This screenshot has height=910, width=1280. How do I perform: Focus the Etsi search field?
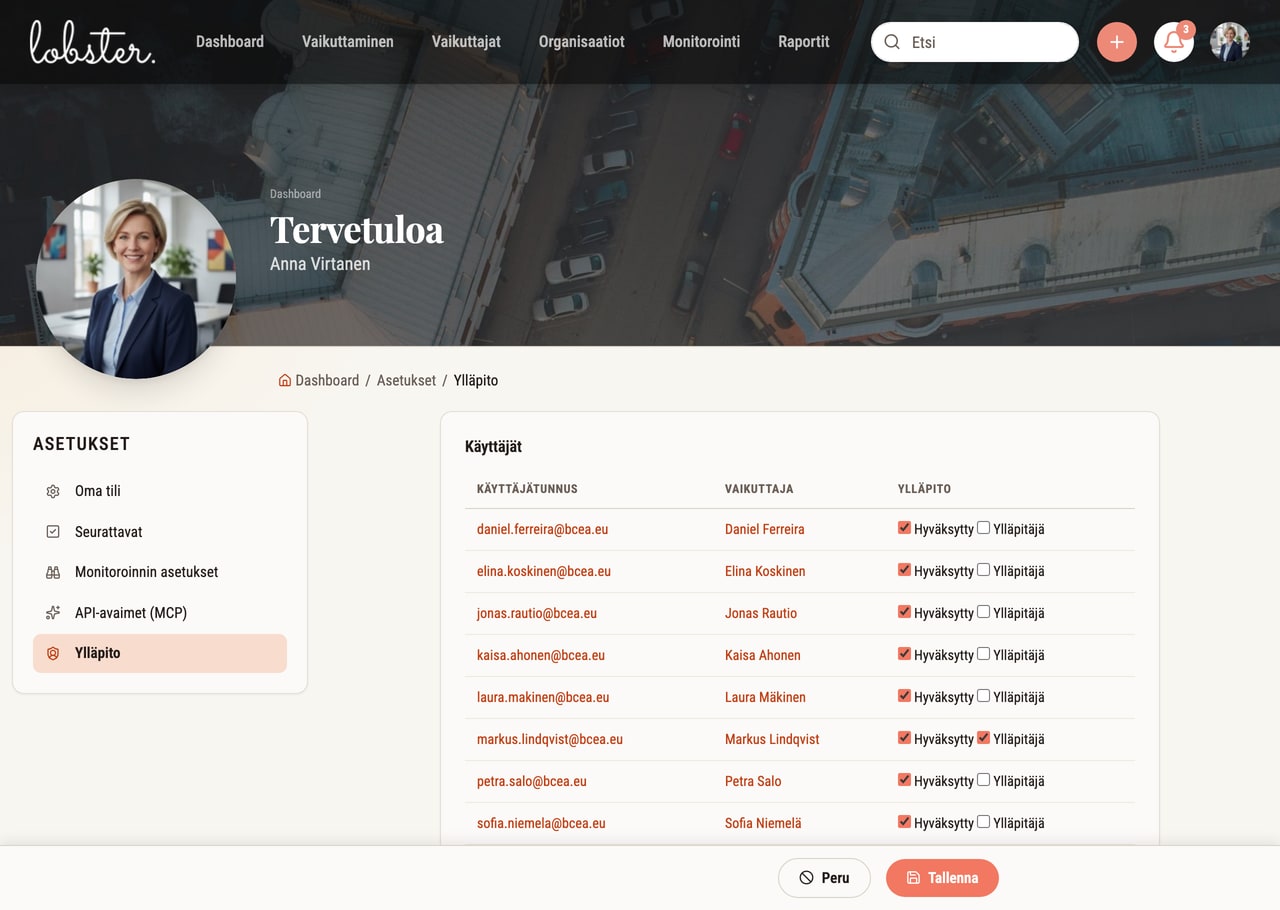point(975,42)
